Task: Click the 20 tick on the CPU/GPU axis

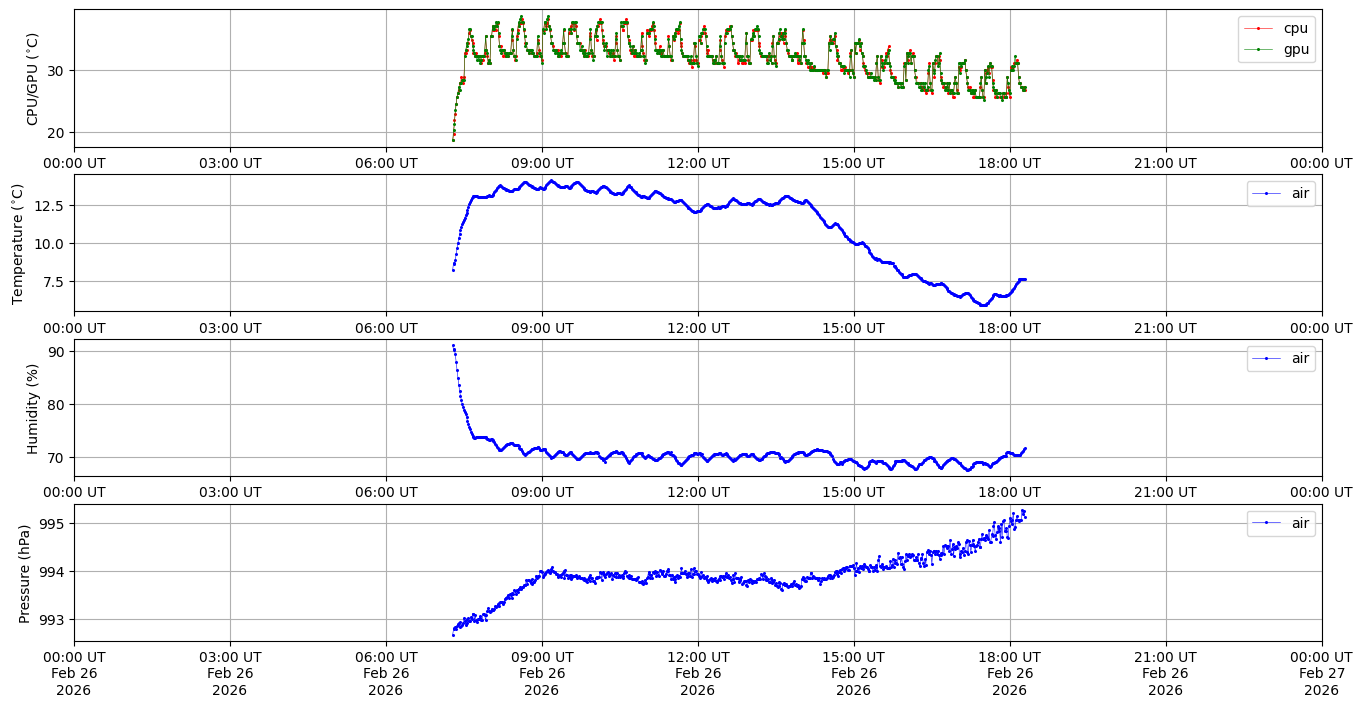Action: tap(57, 133)
